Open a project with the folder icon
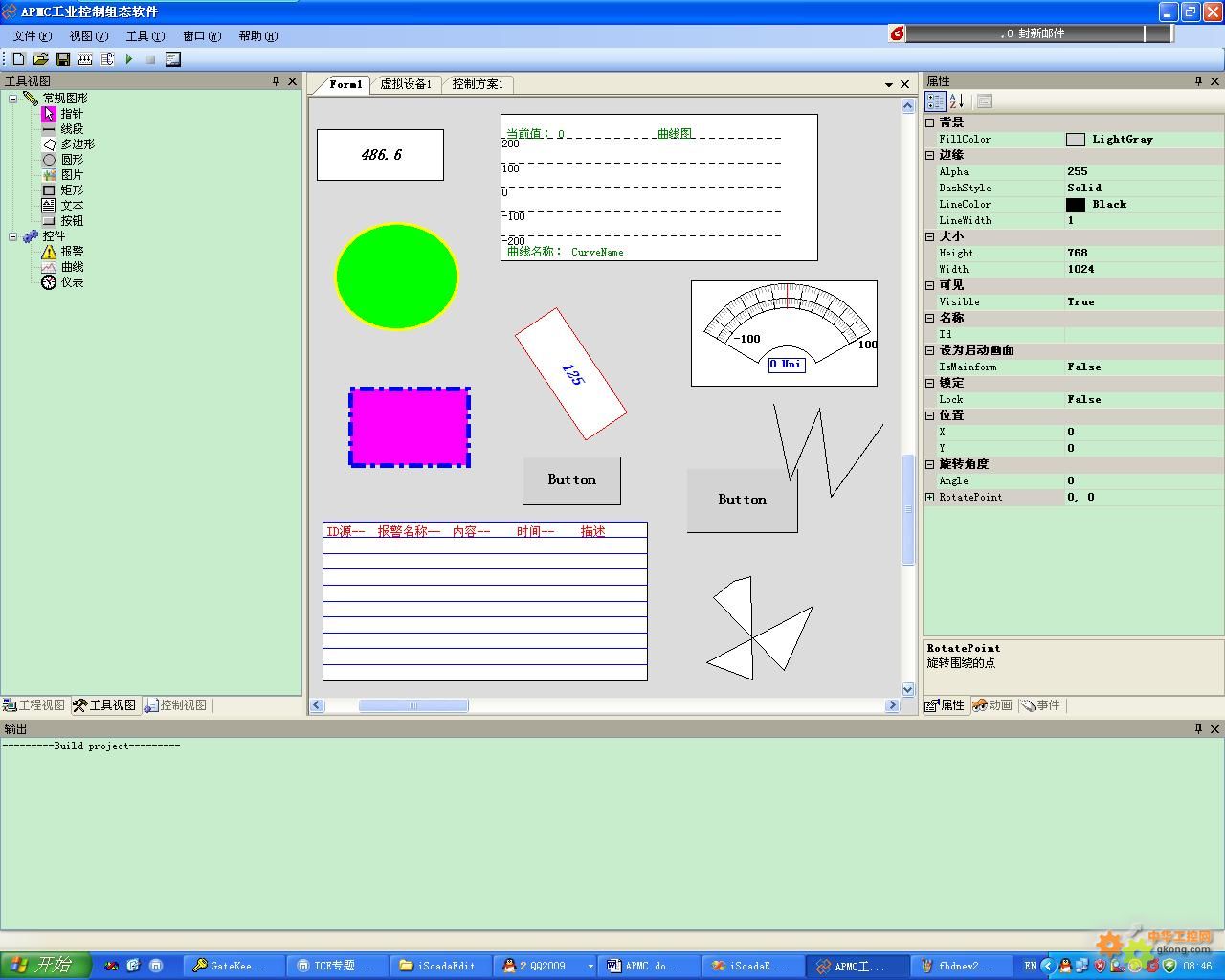The width and height of the screenshot is (1225, 980). 40,59
